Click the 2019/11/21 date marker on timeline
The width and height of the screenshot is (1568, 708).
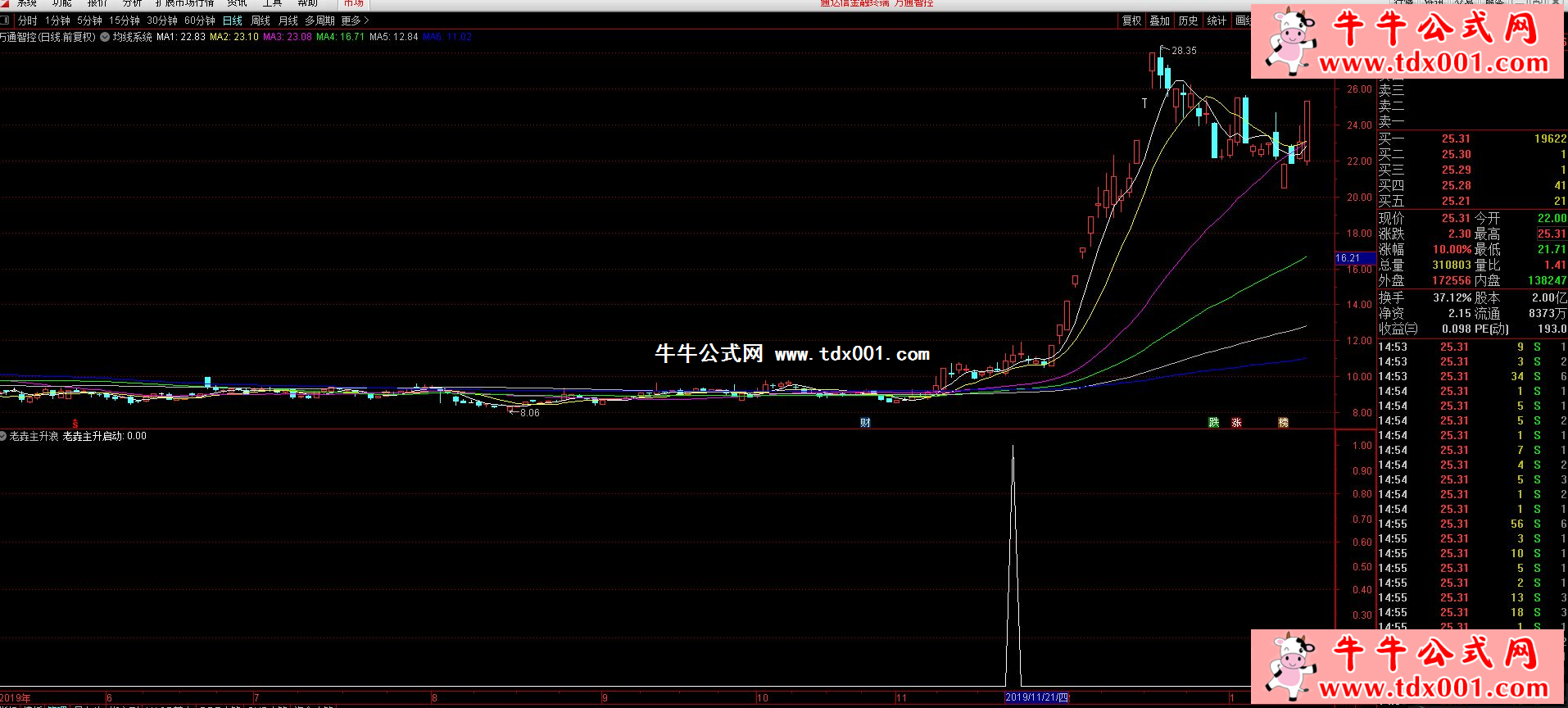pyautogui.click(x=1036, y=697)
